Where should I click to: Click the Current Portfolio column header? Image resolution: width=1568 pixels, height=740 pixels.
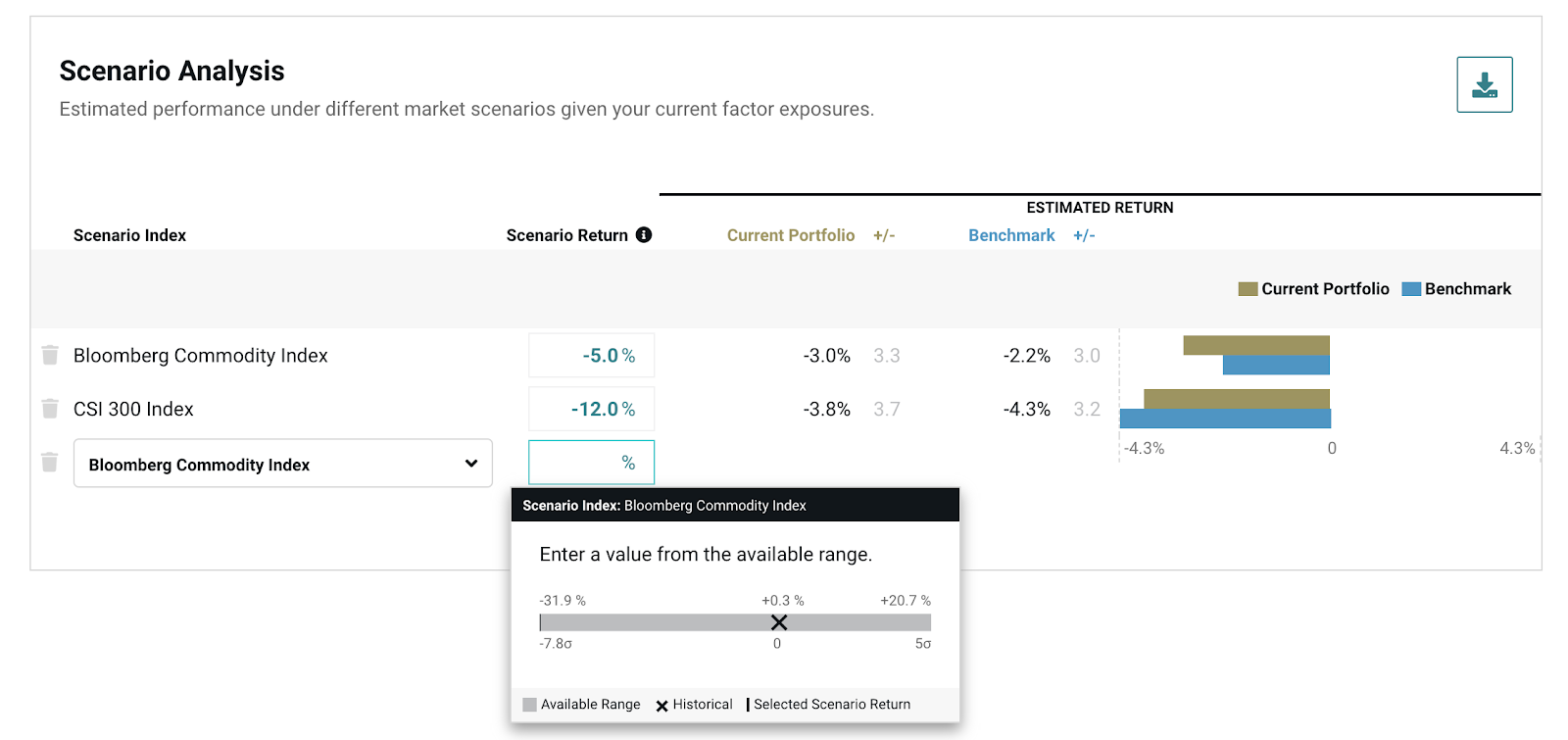[x=790, y=235]
